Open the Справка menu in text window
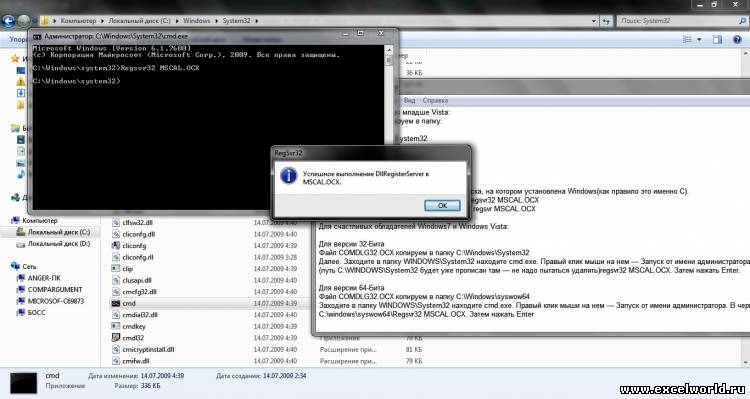This screenshot has height=399, width=750. point(435,100)
